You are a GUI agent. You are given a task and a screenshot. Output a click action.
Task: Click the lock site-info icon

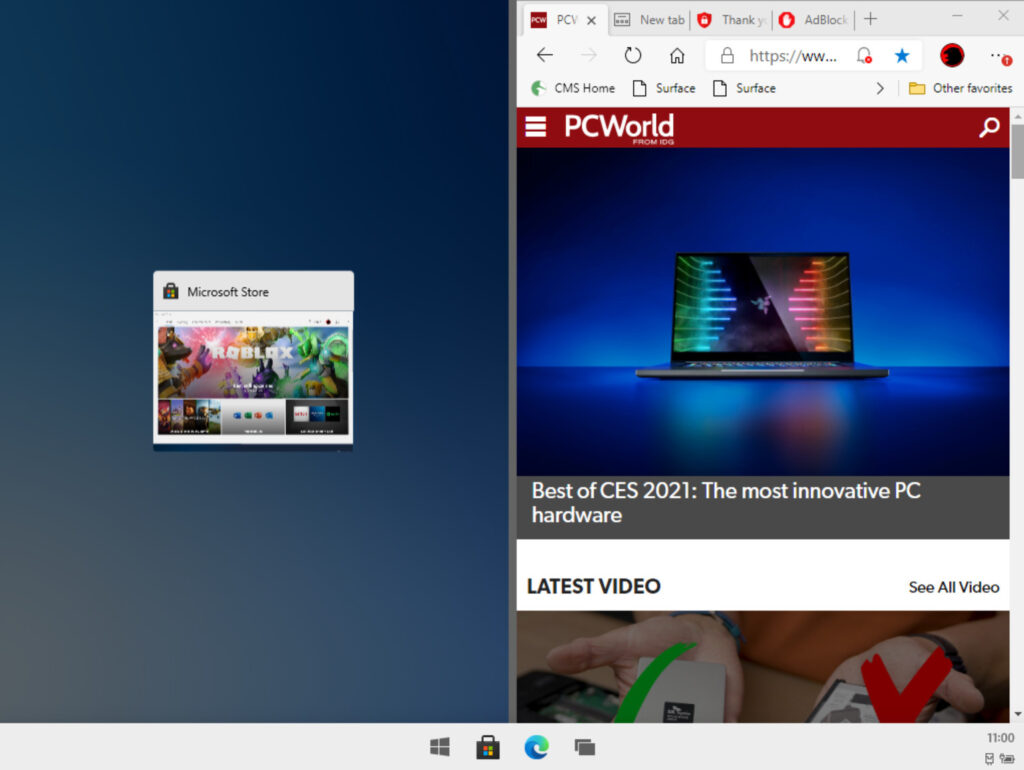click(x=727, y=56)
